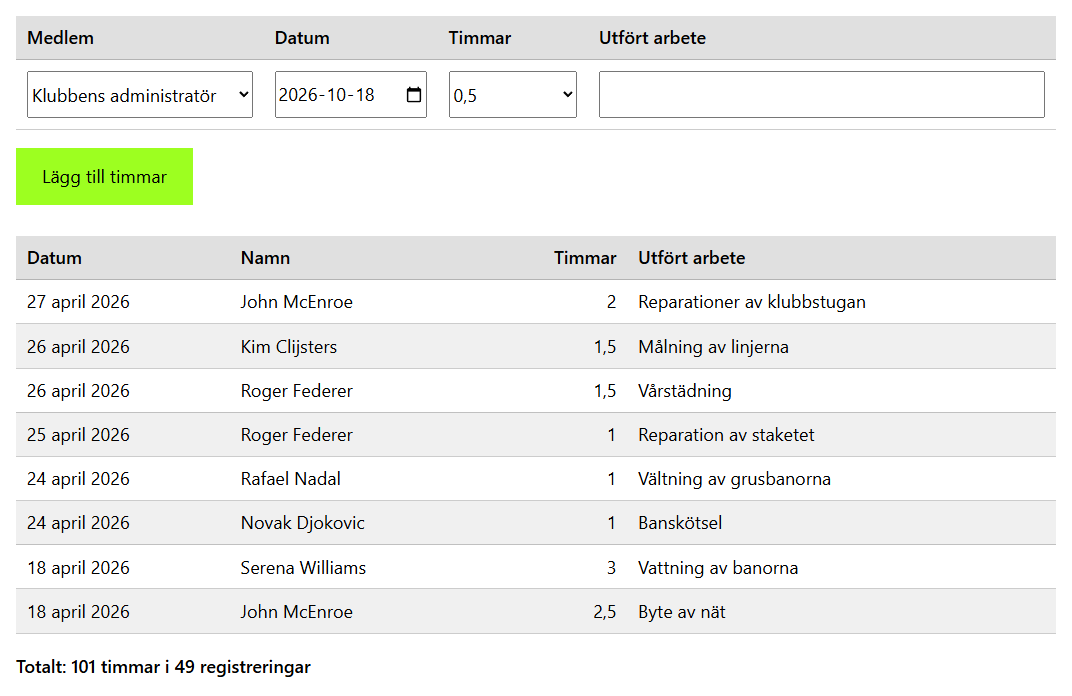Click the Timmar column header in the hours table
The height and width of the screenshot is (696, 1072).
pyautogui.click(x=585, y=258)
